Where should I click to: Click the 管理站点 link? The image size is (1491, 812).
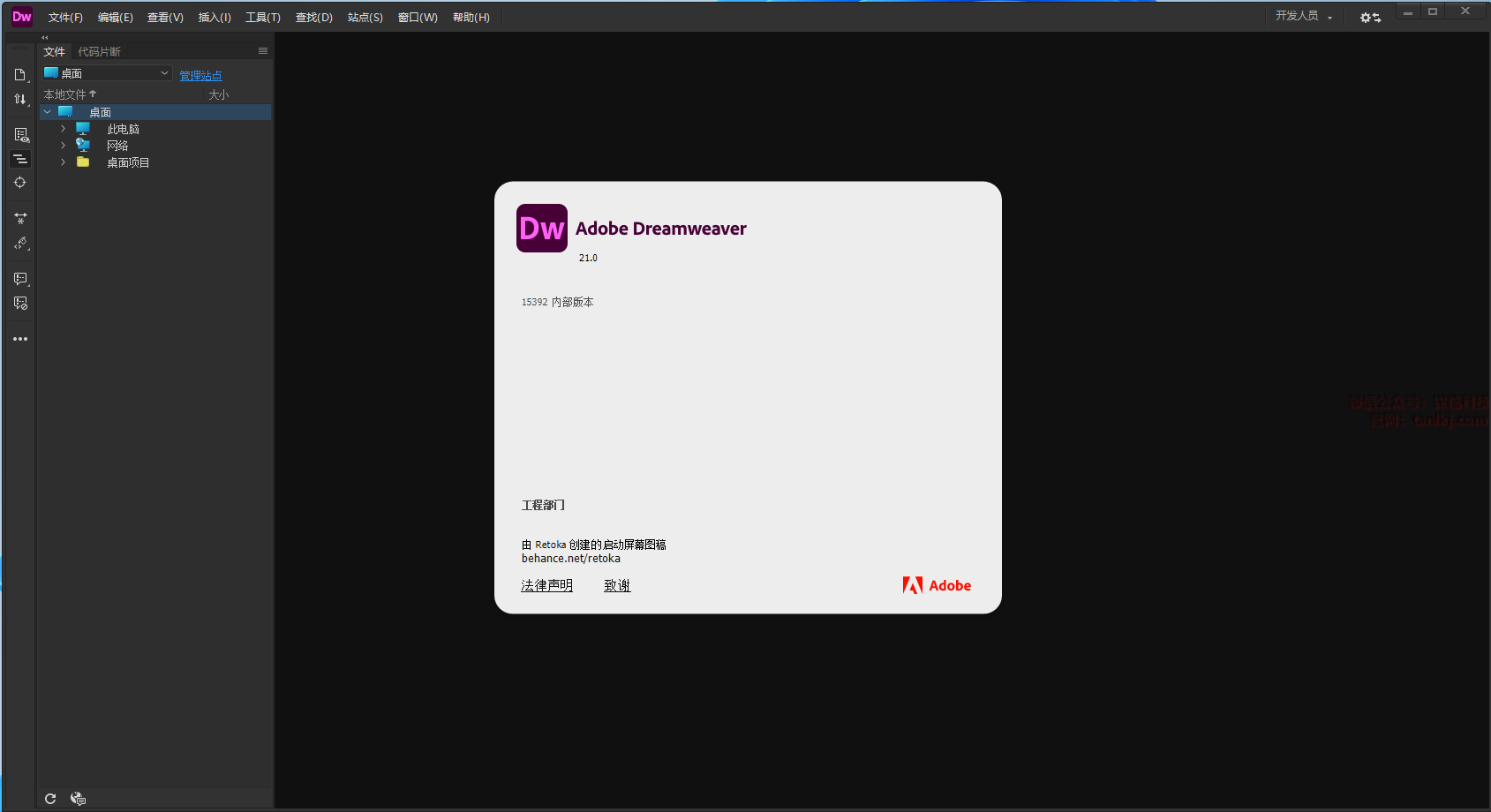tap(200, 76)
